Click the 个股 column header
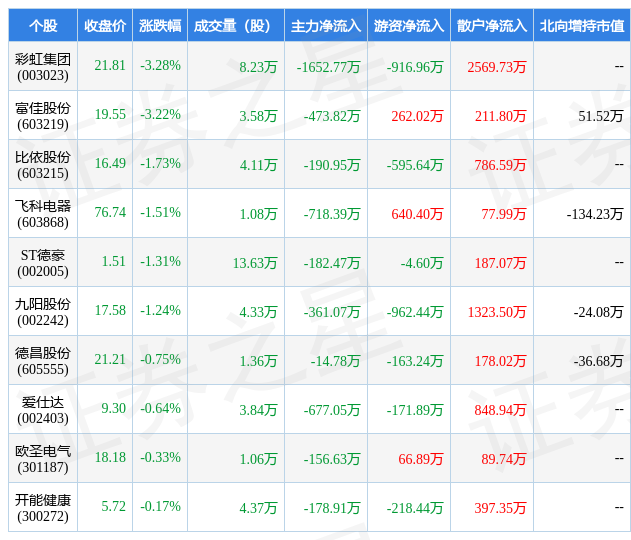631x540 pixels. point(43,26)
